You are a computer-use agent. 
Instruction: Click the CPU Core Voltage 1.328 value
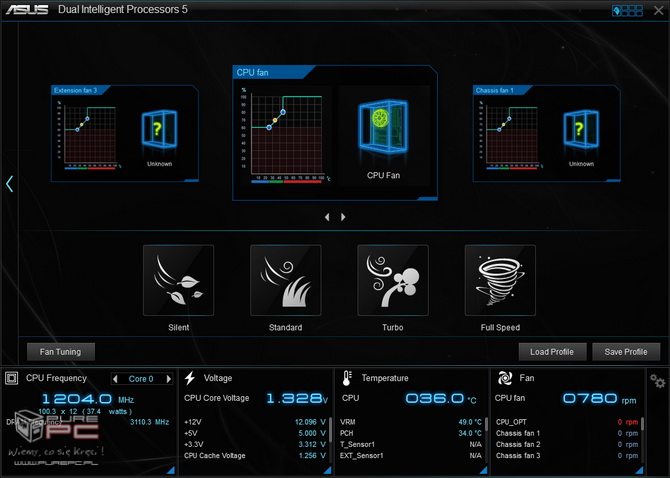point(297,399)
